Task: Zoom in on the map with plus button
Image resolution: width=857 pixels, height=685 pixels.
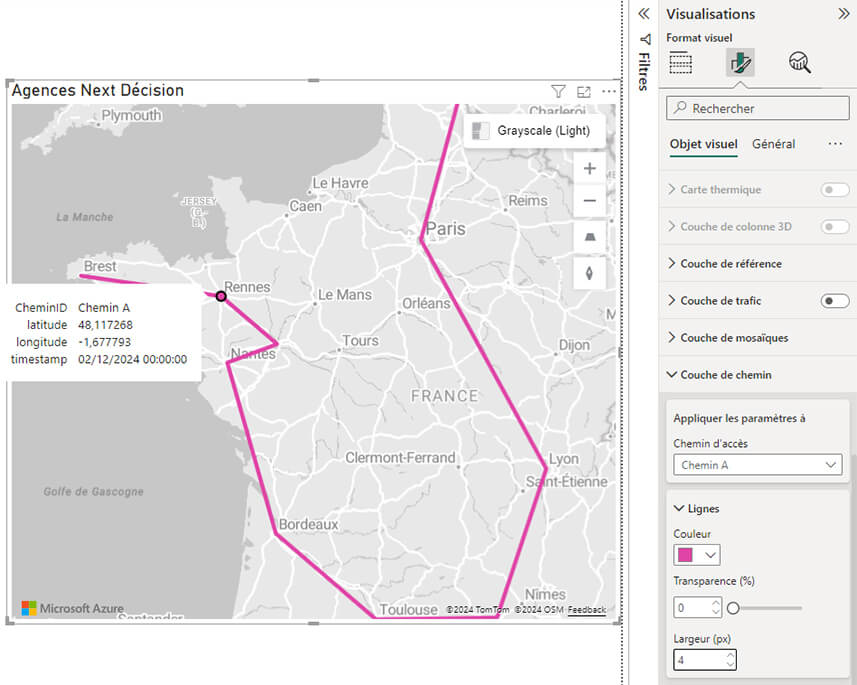Action: point(589,168)
